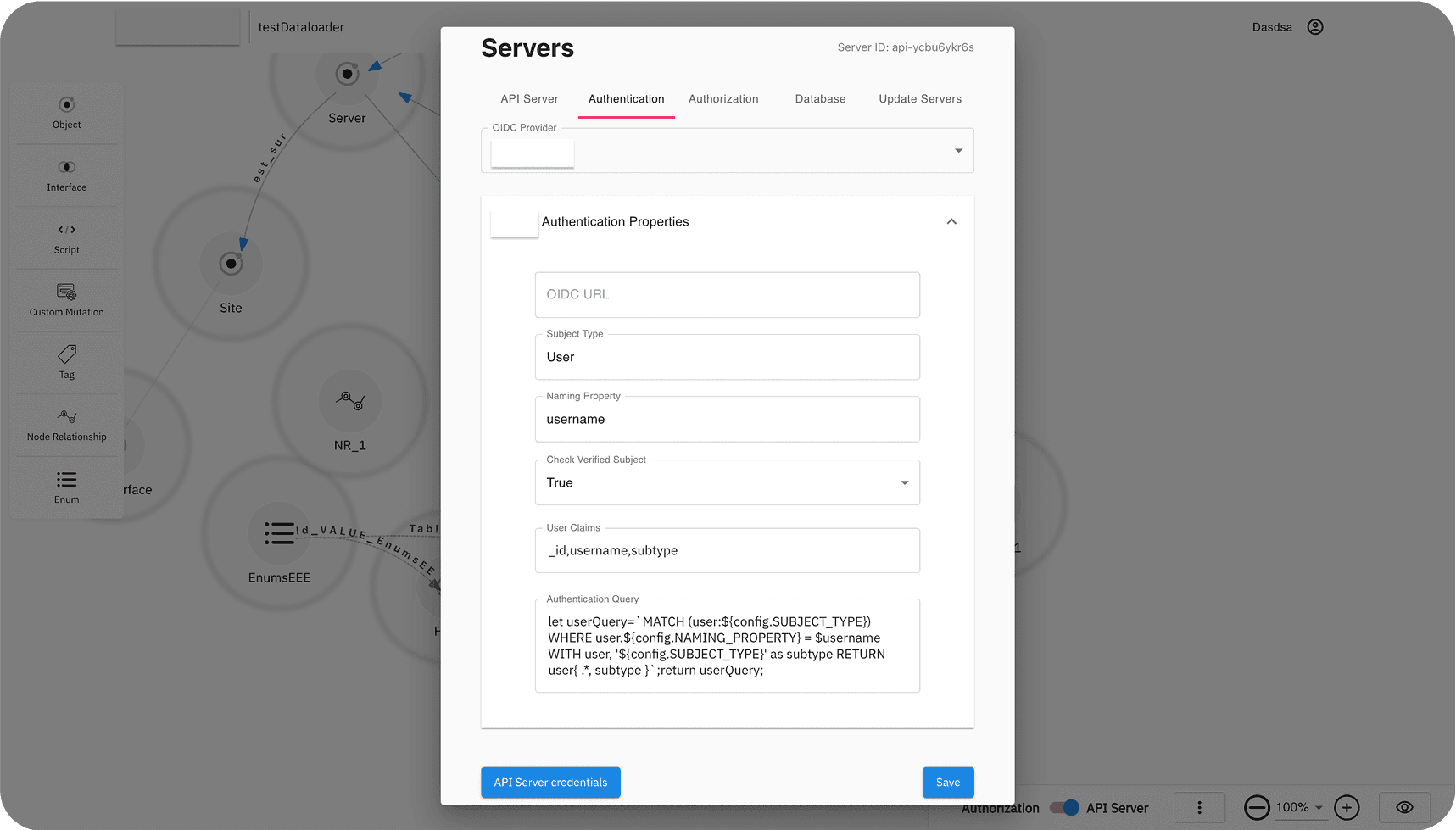Open the OIDC Provider dropdown
This screenshot has width=1456, height=830.
(958, 151)
